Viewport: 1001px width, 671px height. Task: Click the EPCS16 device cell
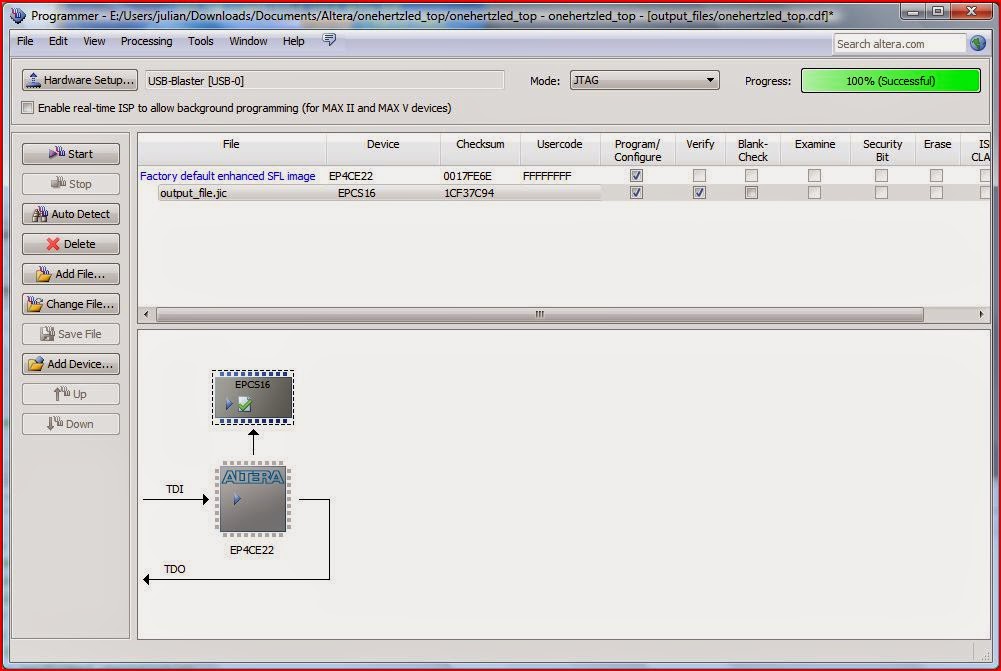point(356,193)
